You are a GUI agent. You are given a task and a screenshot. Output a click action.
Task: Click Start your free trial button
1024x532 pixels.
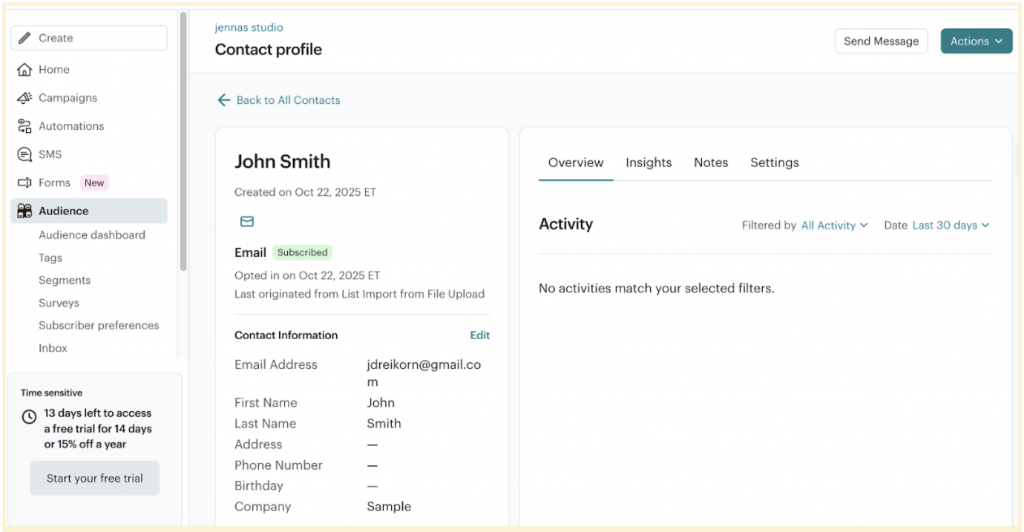pos(95,478)
